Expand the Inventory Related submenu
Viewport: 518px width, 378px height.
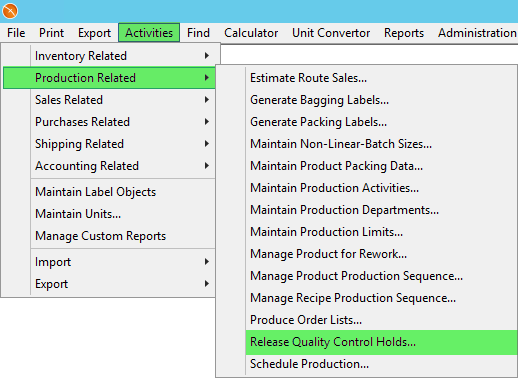coord(109,56)
